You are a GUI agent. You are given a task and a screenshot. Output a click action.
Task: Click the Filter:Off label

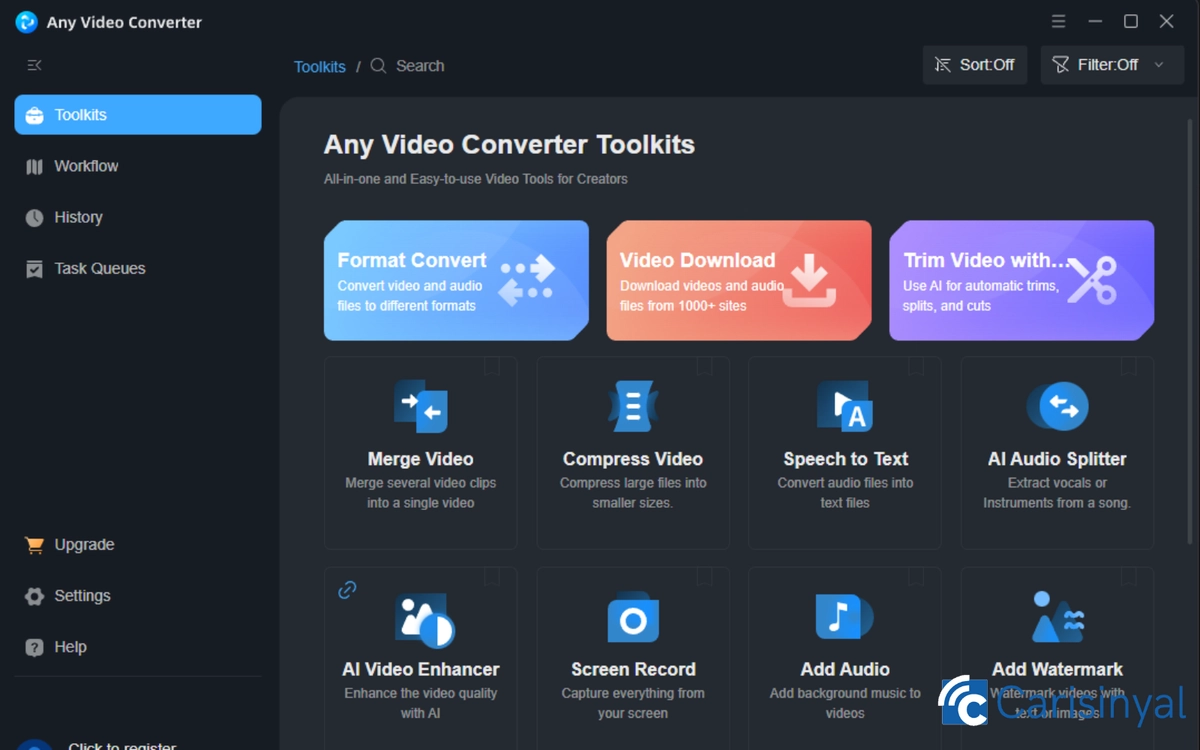(1108, 65)
